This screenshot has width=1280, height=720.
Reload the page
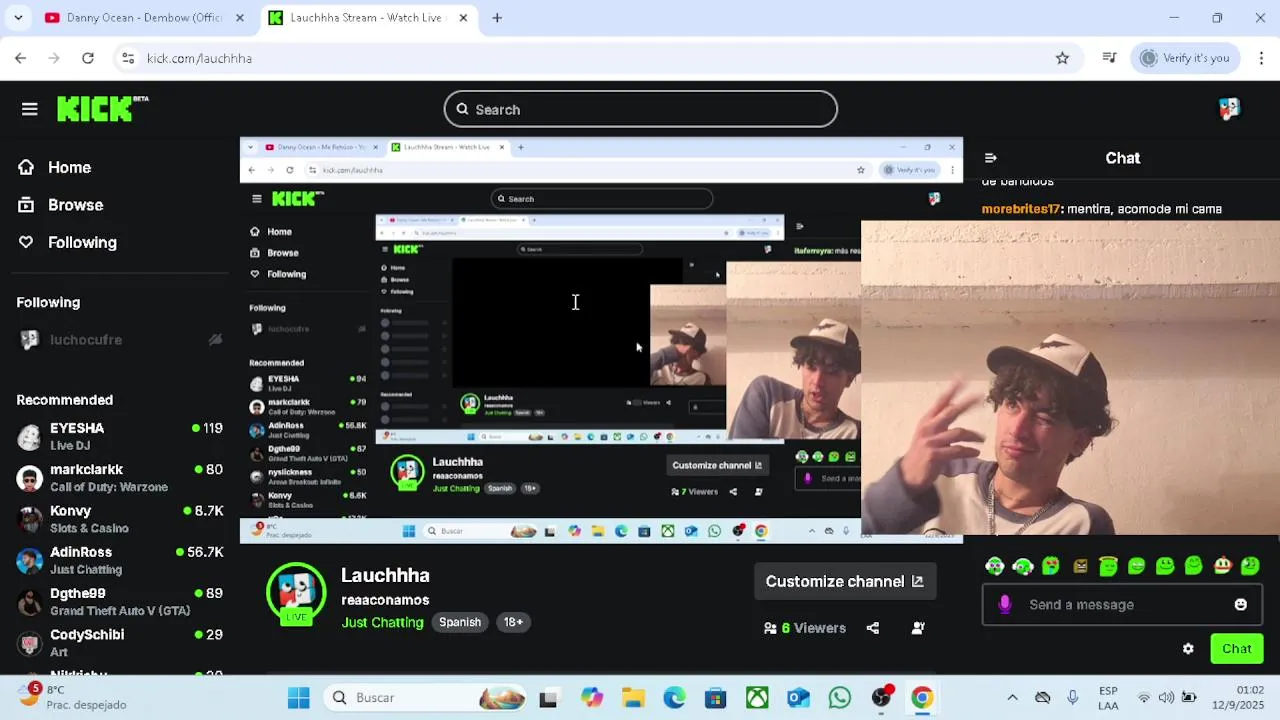tap(88, 58)
